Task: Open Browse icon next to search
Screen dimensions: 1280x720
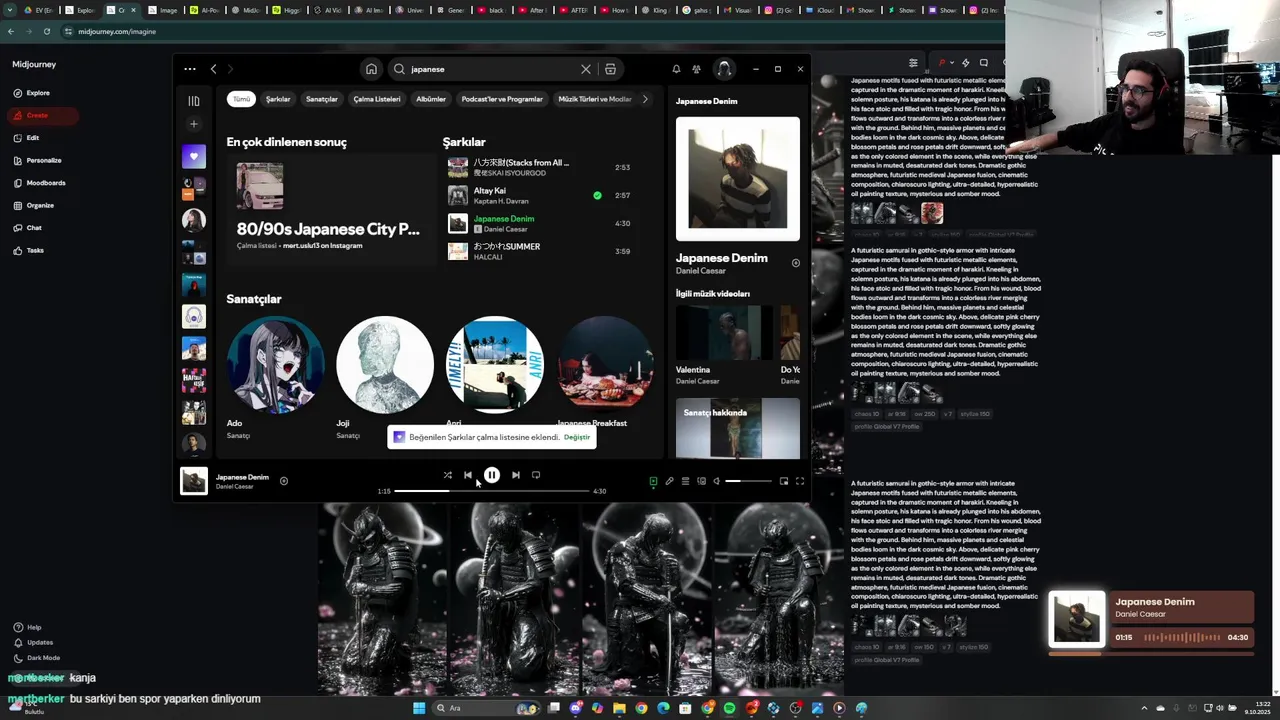Action: point(610,69)
